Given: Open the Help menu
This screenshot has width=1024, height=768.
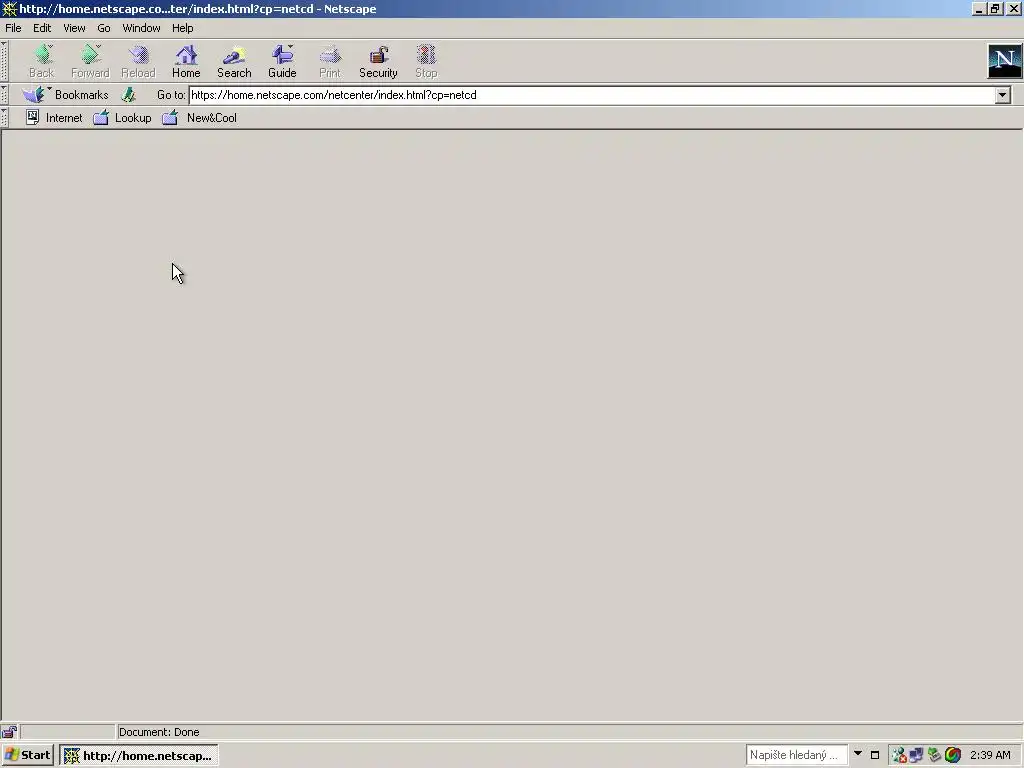Looking at the screenshot, I should [x=182, y=28].
